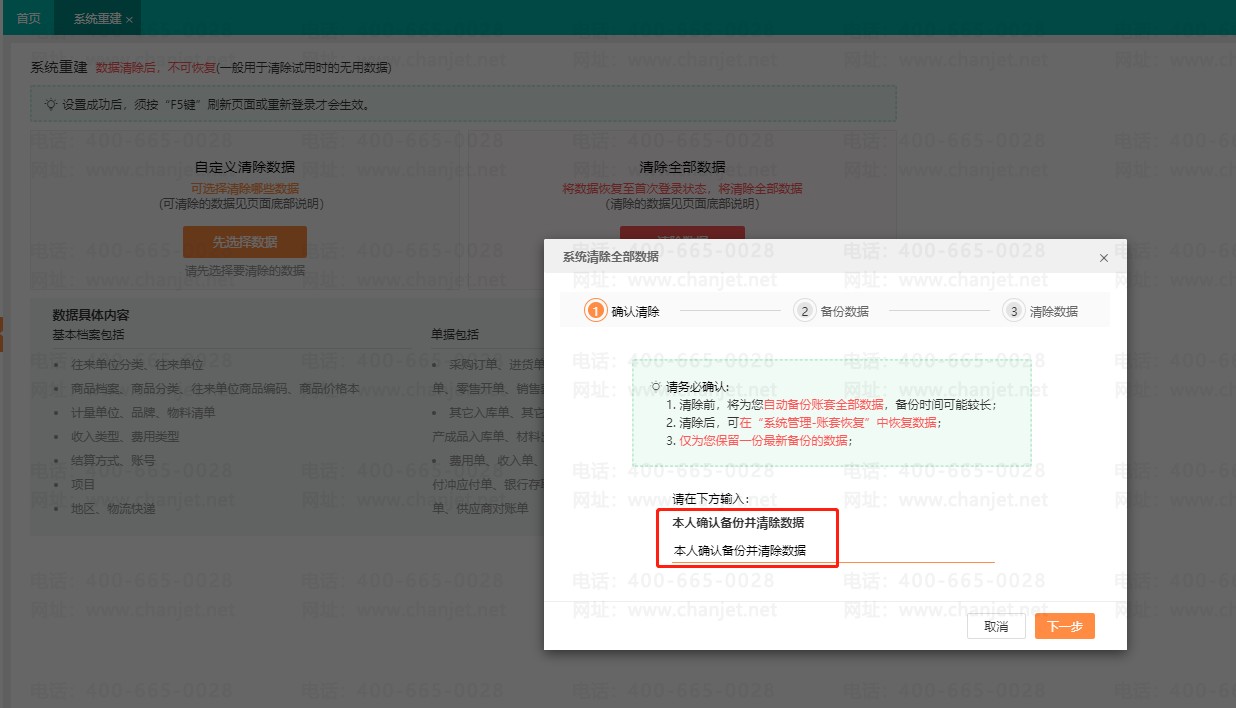Screen dimensions: 1236x708
Task: Click the text 本人确认备份并清除数据 above input
Action: point(738,522)
